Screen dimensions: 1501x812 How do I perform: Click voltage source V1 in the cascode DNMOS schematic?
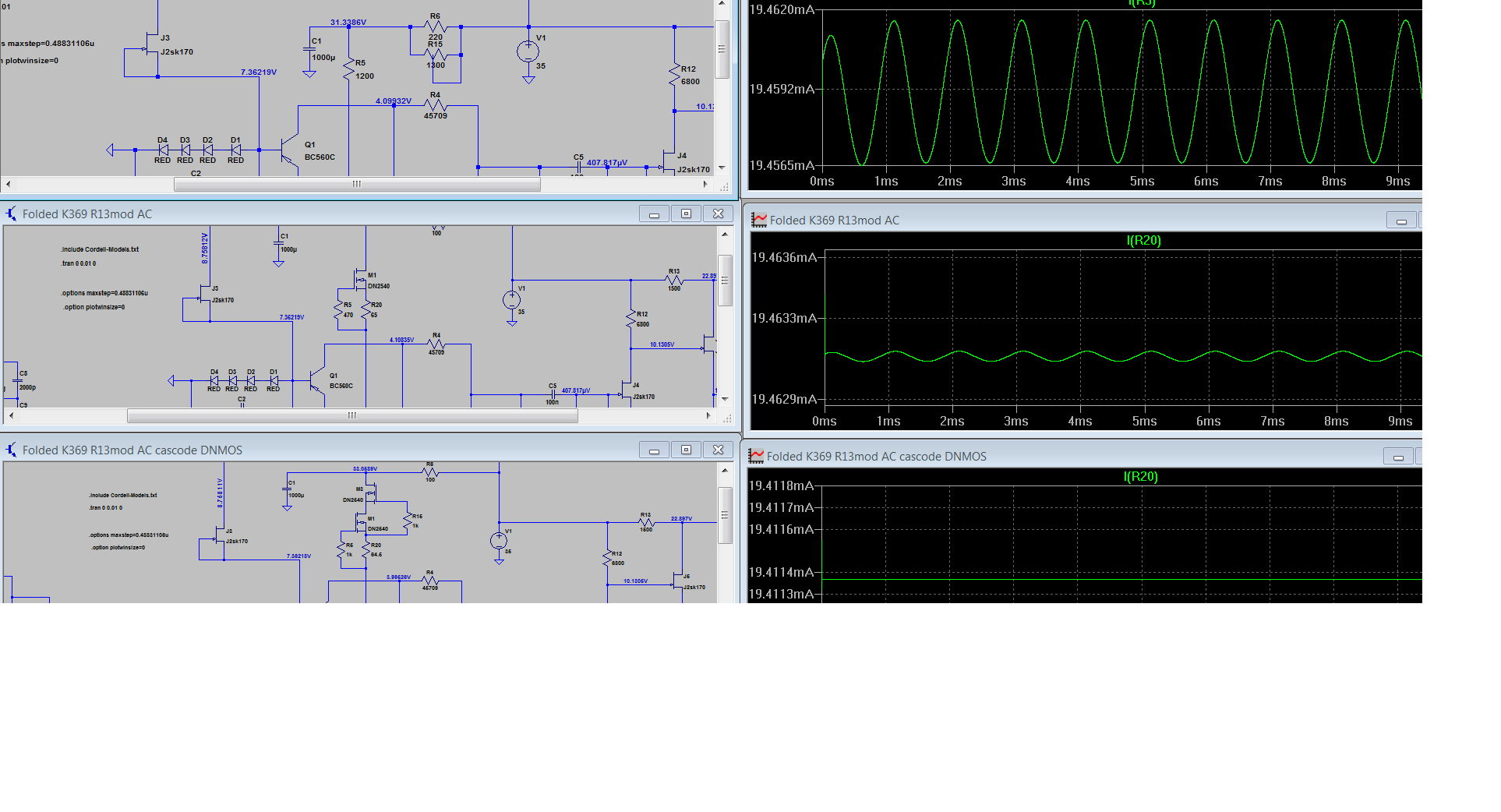[x=499, y=541]
